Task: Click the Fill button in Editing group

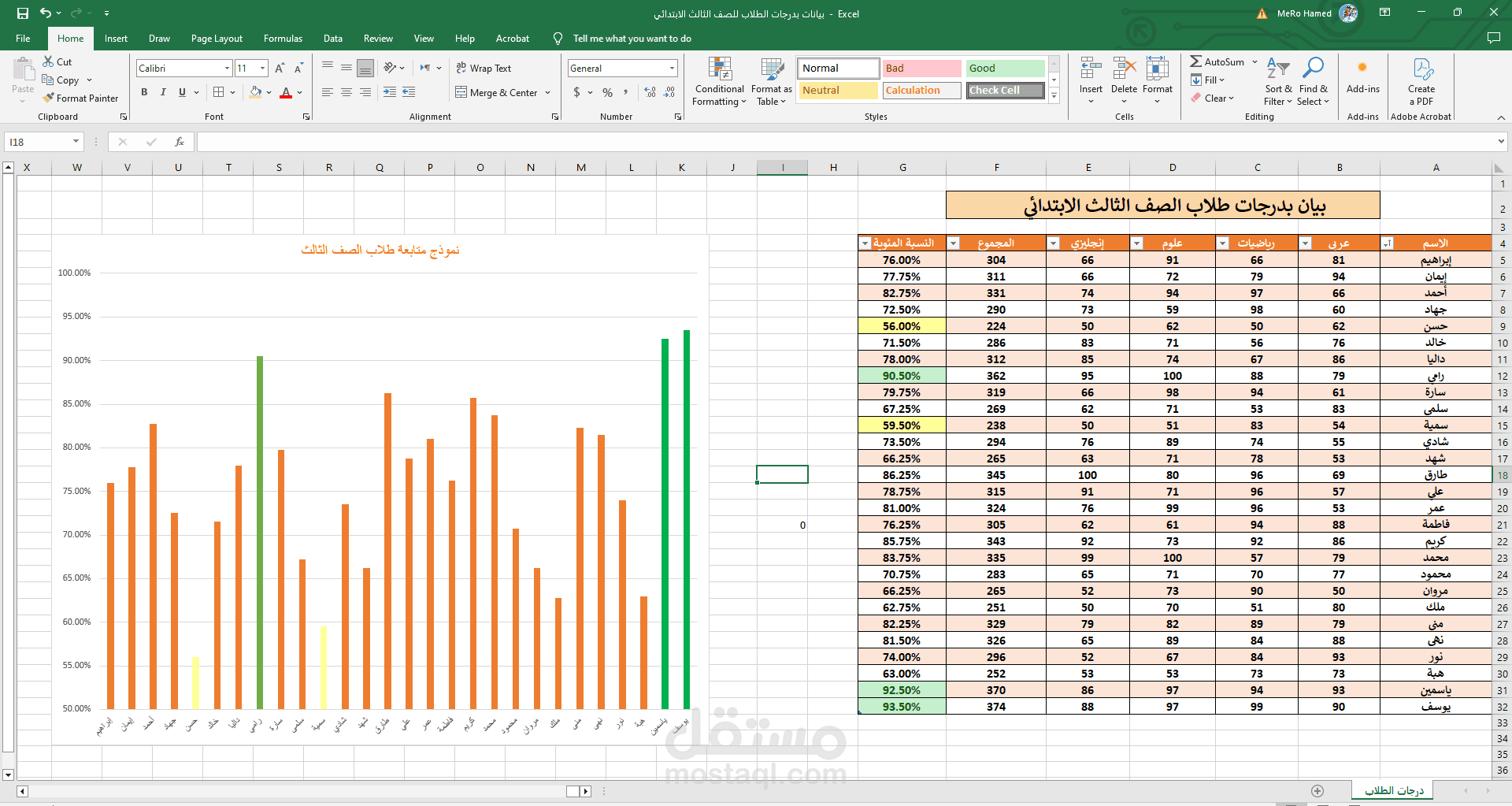Action: coord(1208,80)
